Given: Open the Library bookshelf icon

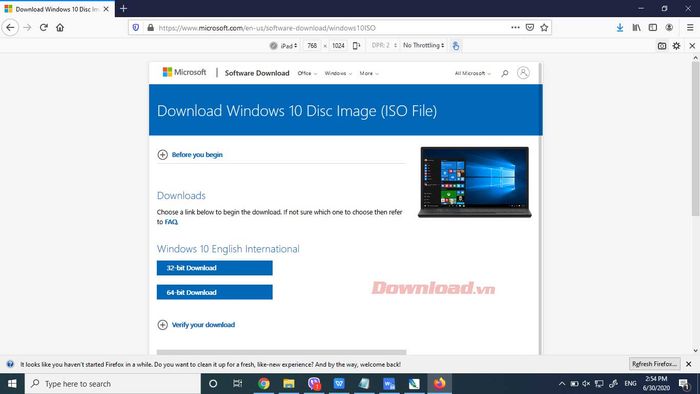Looking at the screenshot, I should pos(636,28).
